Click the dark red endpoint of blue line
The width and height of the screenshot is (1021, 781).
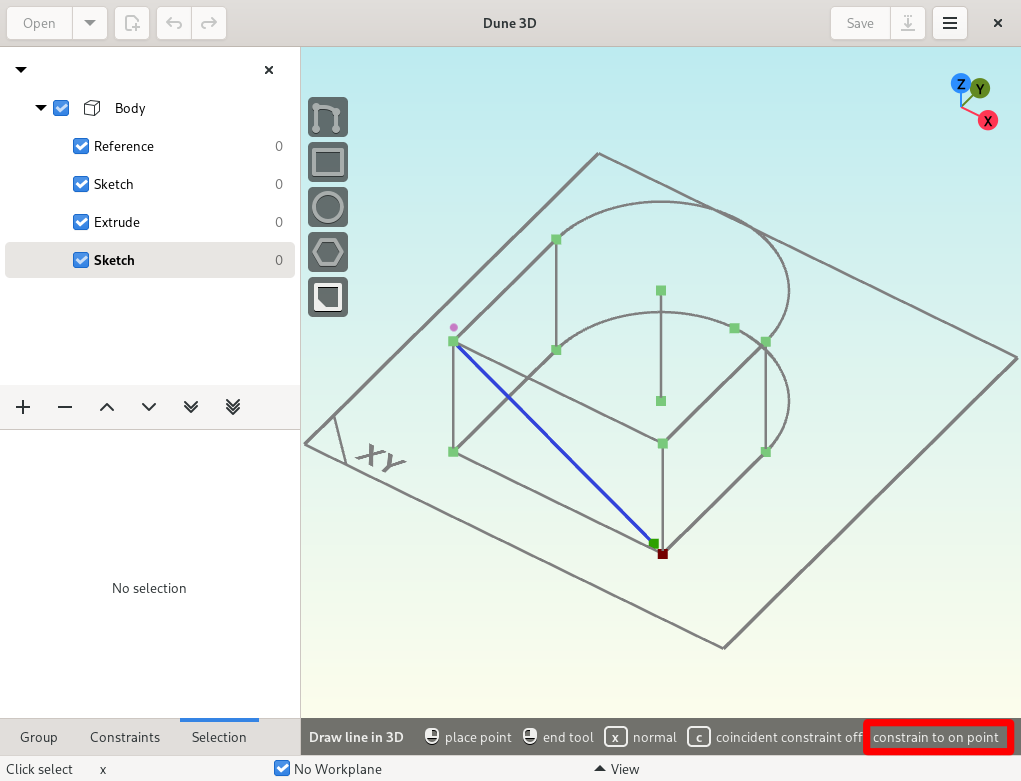pyautogui.click(x=663, y=554)
